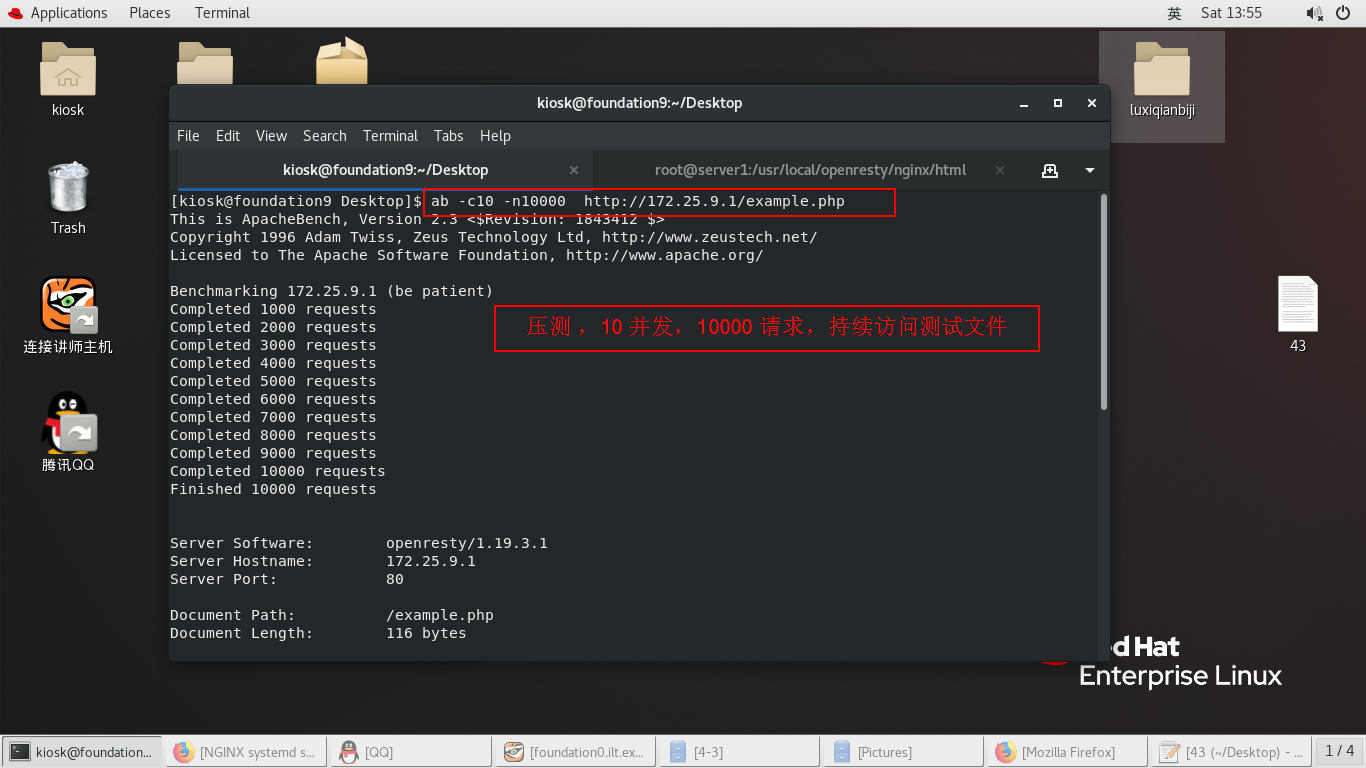Click the 'Completed 5000 requests' line
Viewport: 1366px width, 768px height.
point(273,381)
